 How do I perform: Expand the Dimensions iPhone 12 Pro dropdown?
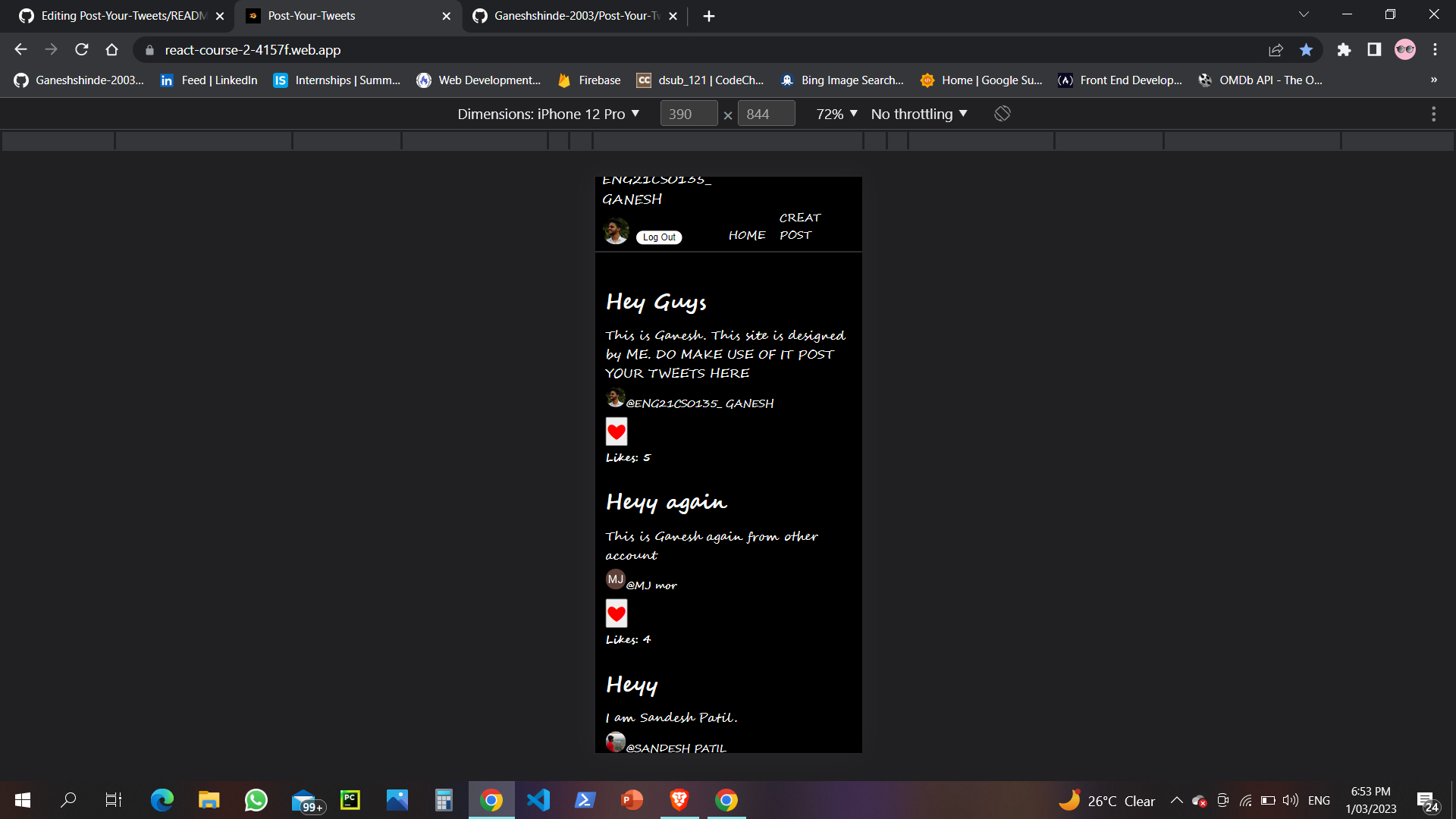tap(548, 114)
